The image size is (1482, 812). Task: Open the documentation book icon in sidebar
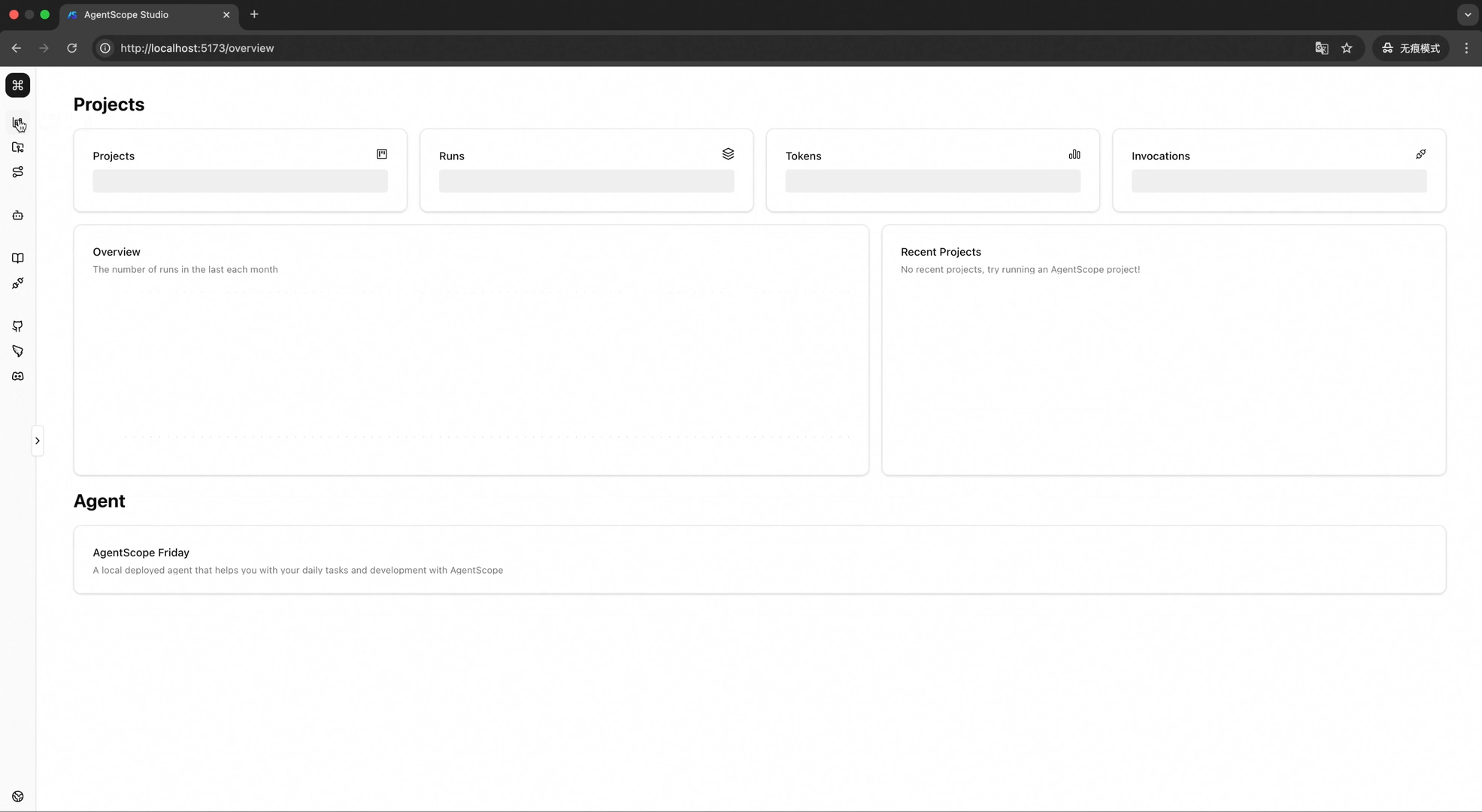17,258
